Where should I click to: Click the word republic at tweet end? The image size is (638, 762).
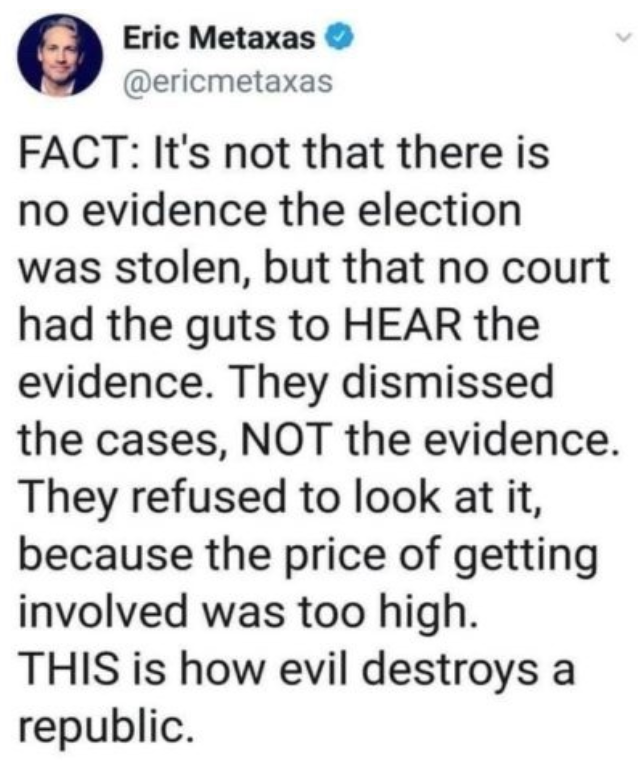[102, 727]
